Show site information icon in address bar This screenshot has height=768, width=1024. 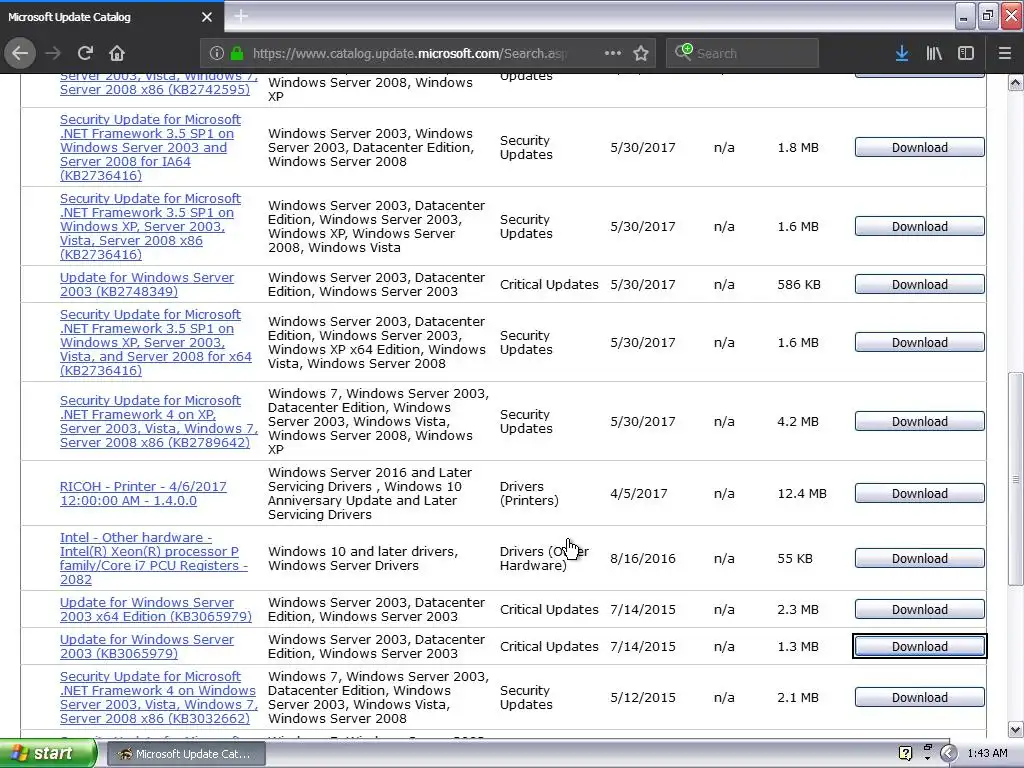[x=217, y=53]
